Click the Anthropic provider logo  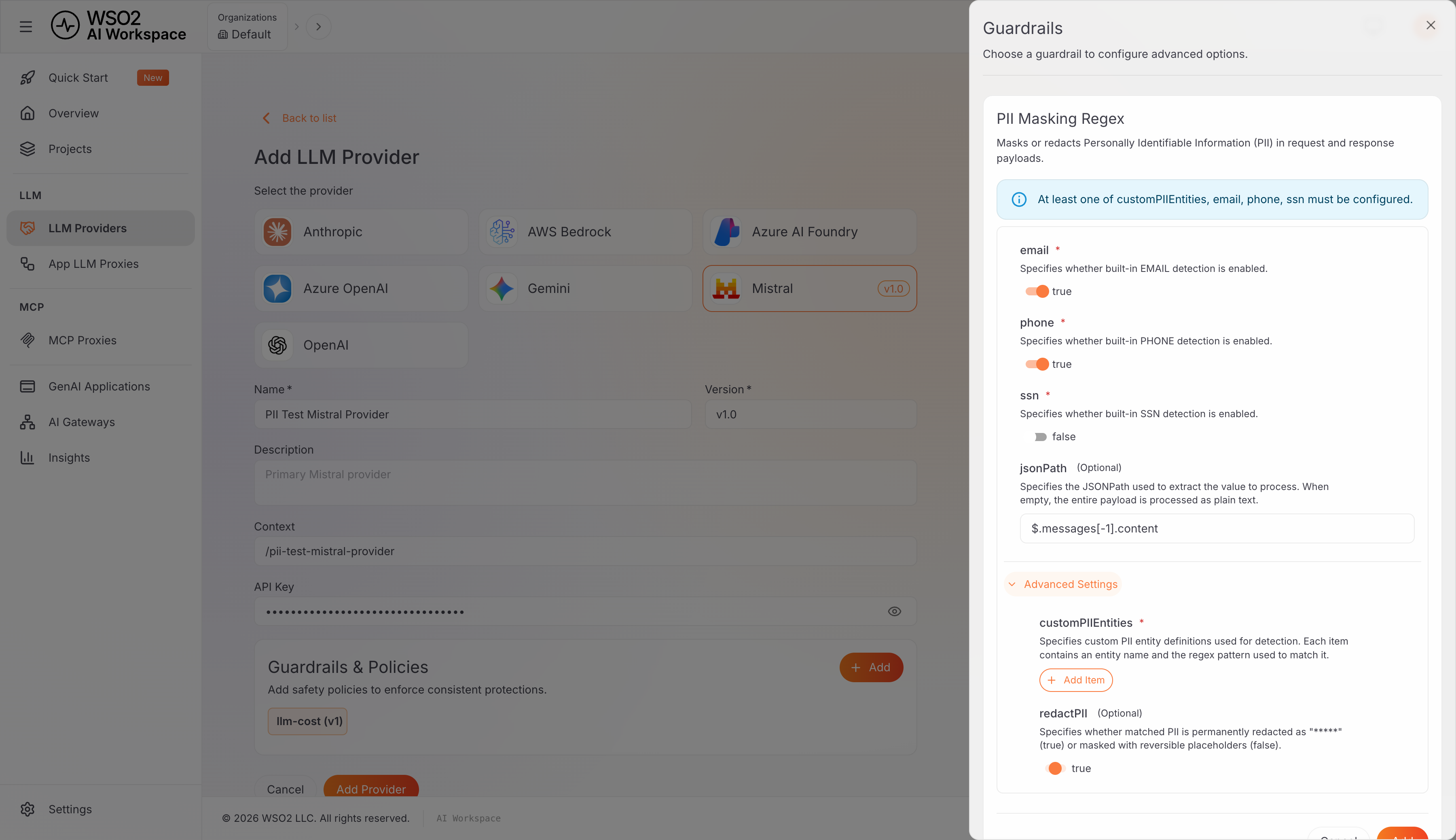[x=277, y=232]
